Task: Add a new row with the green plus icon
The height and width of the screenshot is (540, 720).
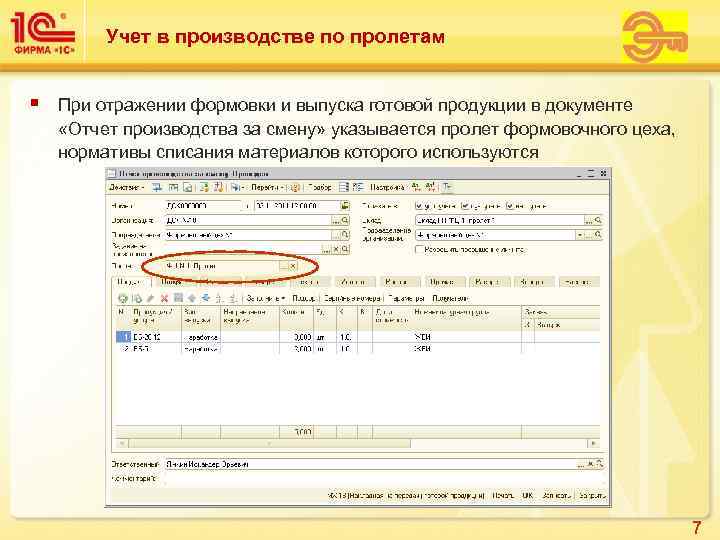Action: pyautogui.click(x=123, y=298)
